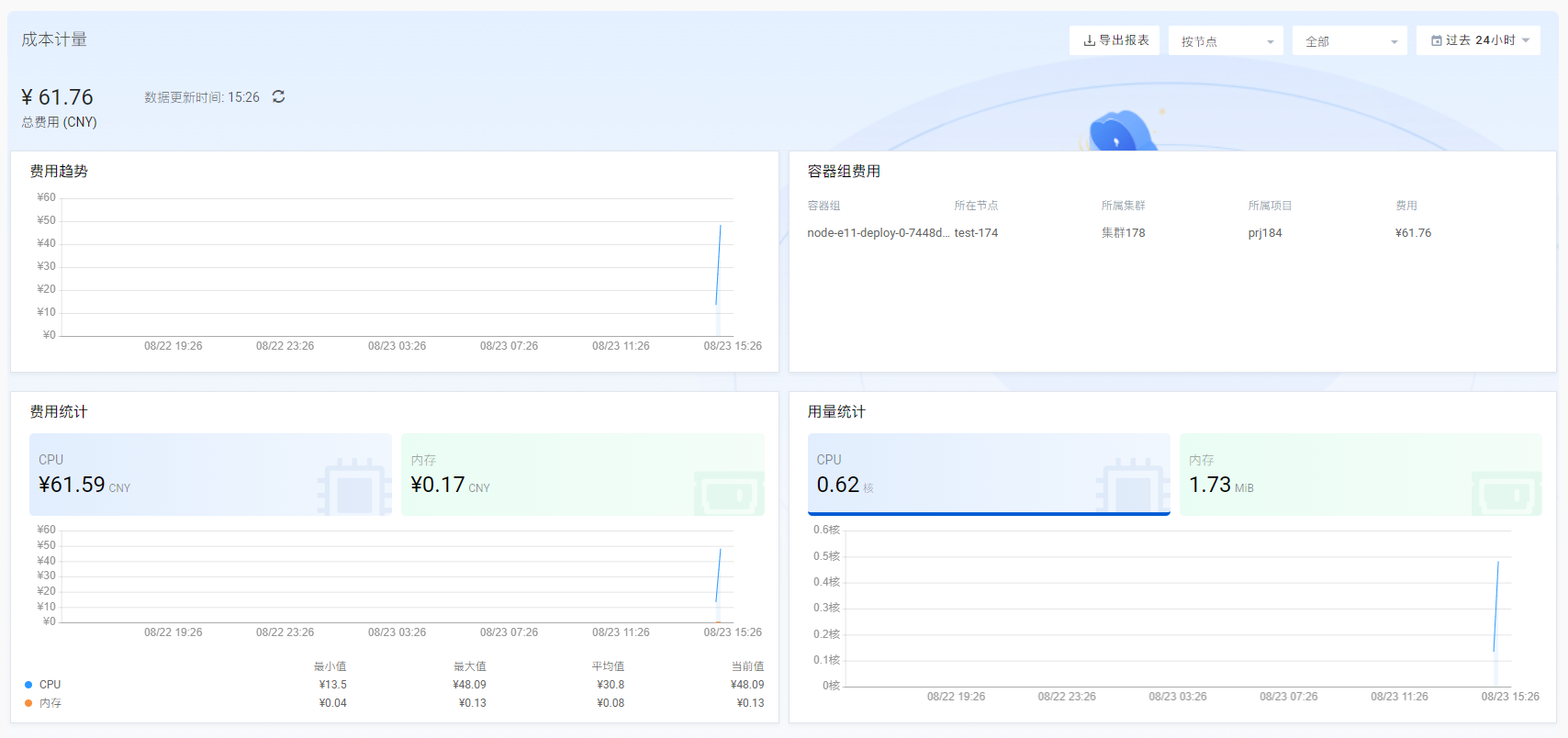Open the 按节点 grouping dropdown
The height and width of the screenshot is (738, 1568).
pos(1226,41)
